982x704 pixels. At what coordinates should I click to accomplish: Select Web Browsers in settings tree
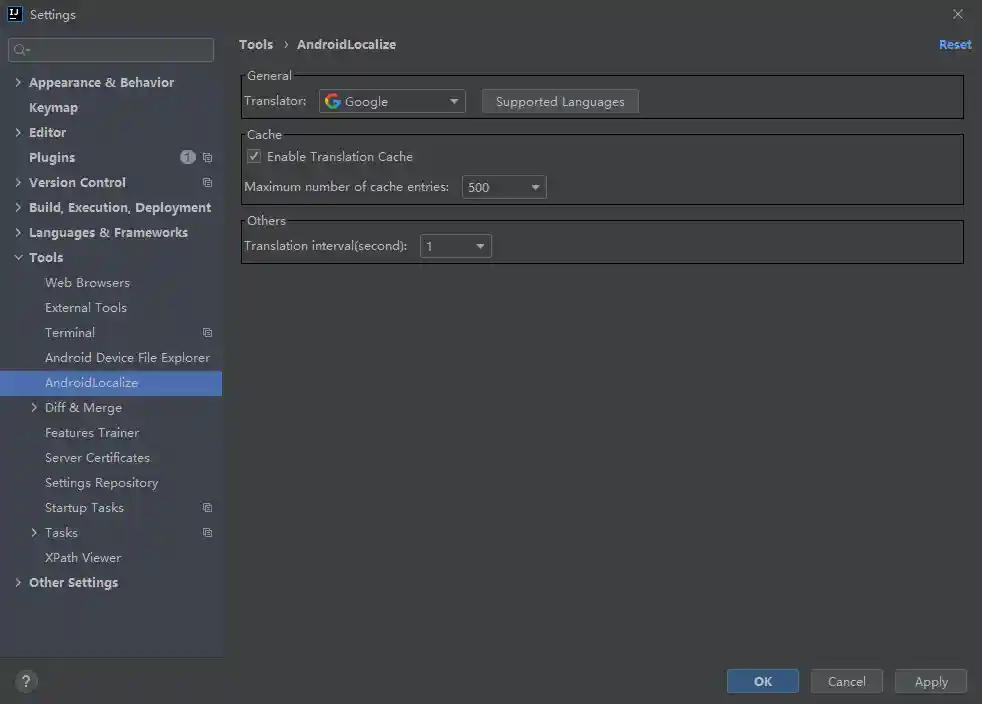pos(87,283)
